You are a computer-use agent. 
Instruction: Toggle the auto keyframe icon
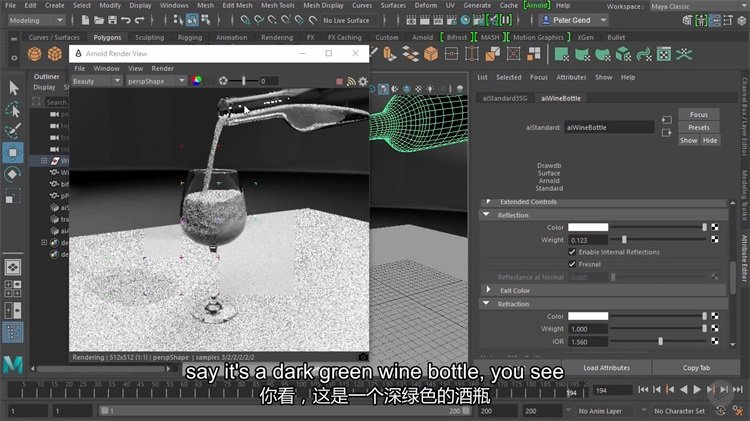click(721, 411)
